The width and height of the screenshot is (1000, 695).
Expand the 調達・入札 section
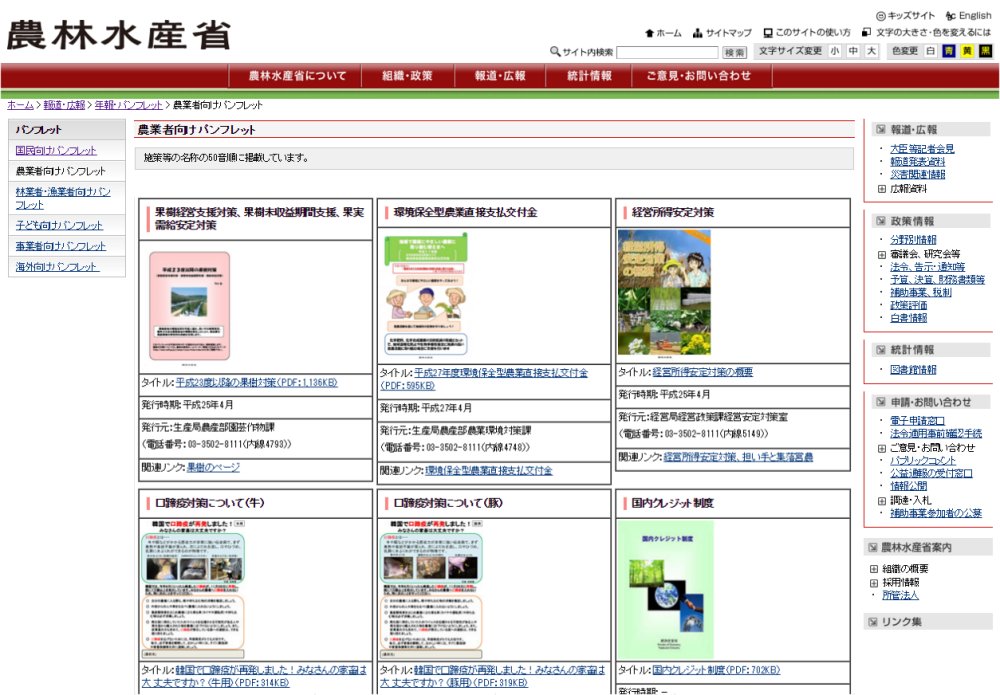coord(881,499)
